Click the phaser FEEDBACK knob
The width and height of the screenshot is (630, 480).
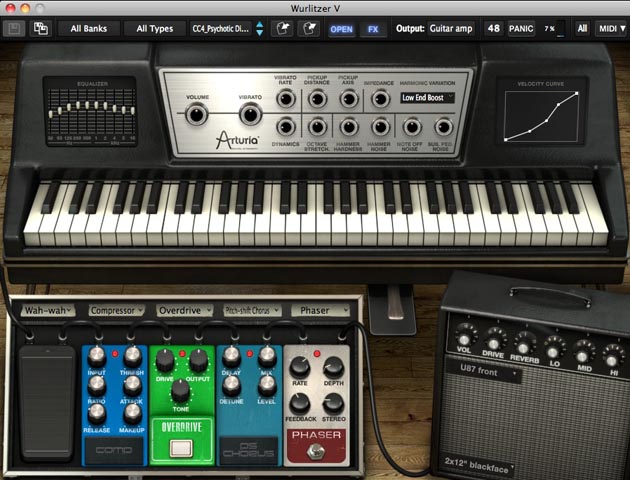[x=300, y=403]
